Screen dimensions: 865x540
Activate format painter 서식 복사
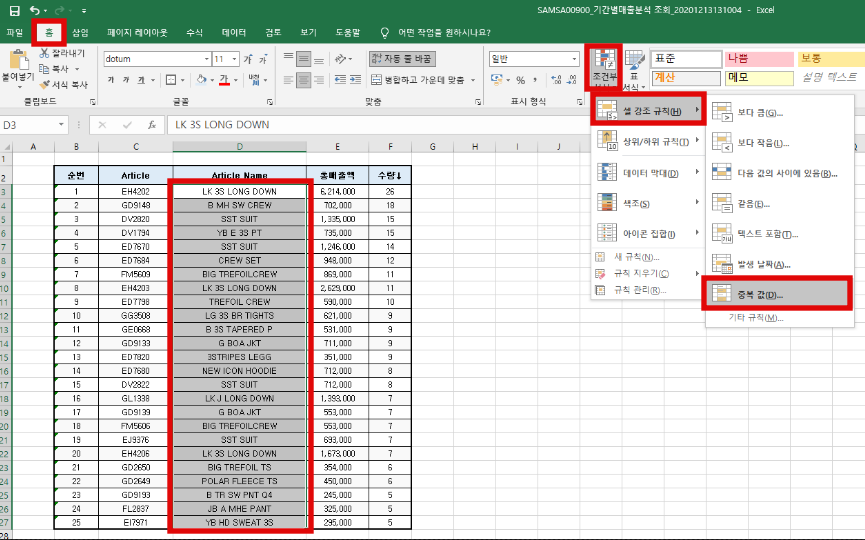click(63, 84)
